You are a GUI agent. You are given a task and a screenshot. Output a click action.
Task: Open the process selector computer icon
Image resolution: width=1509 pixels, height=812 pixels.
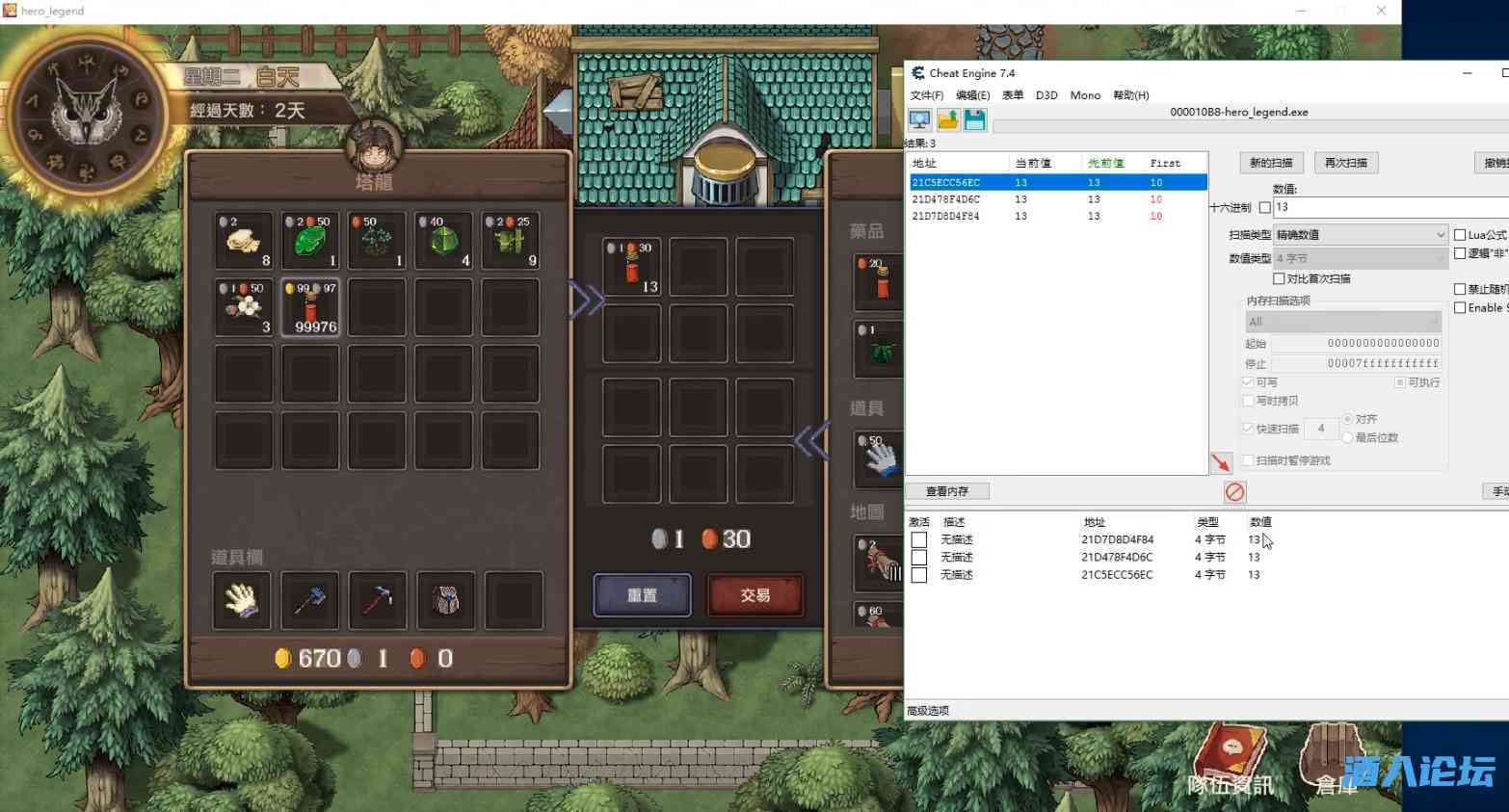click(x=919, y=119)
